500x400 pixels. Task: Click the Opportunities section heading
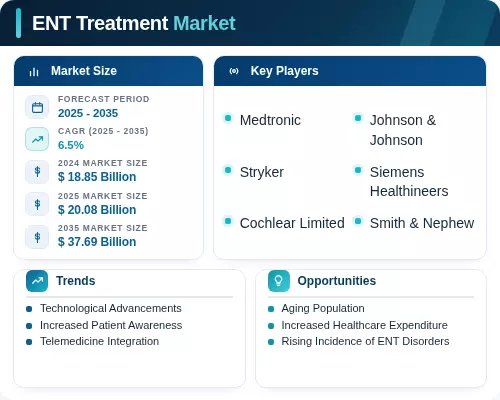point(337,281)
